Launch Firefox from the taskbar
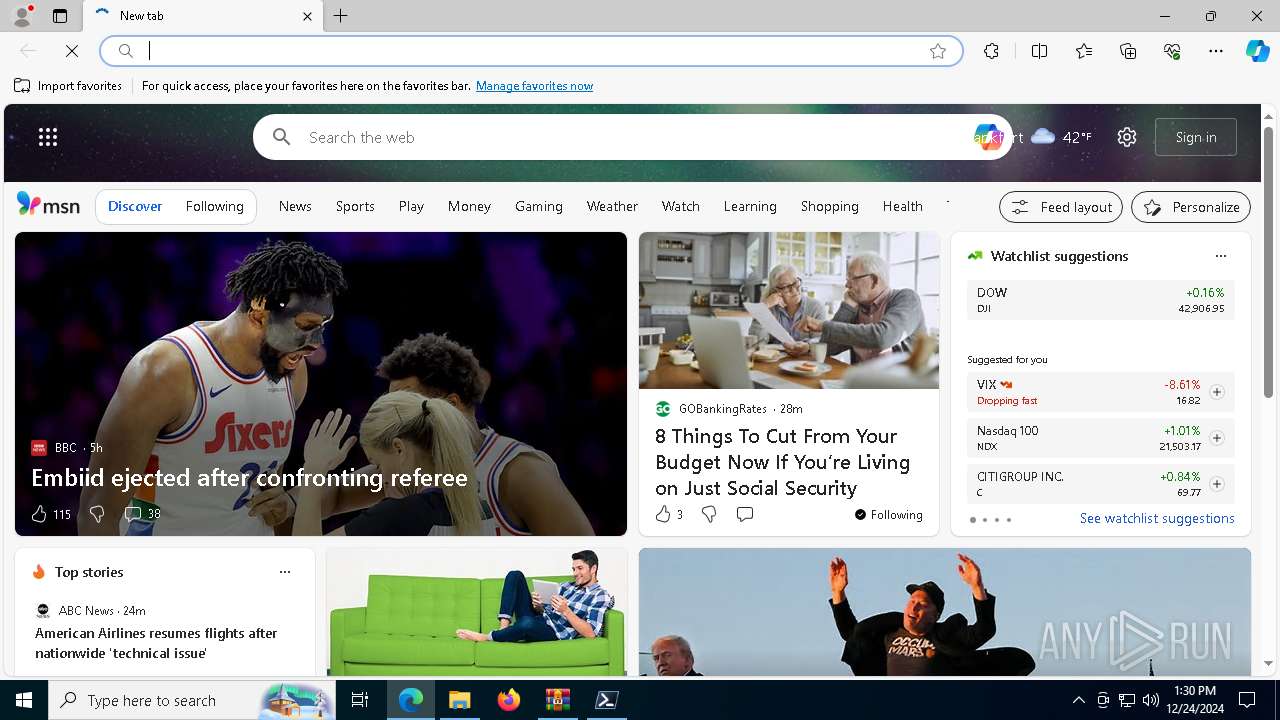This screenshot has height=720, width=1280. pyautogui.click(x=509, y=700)
